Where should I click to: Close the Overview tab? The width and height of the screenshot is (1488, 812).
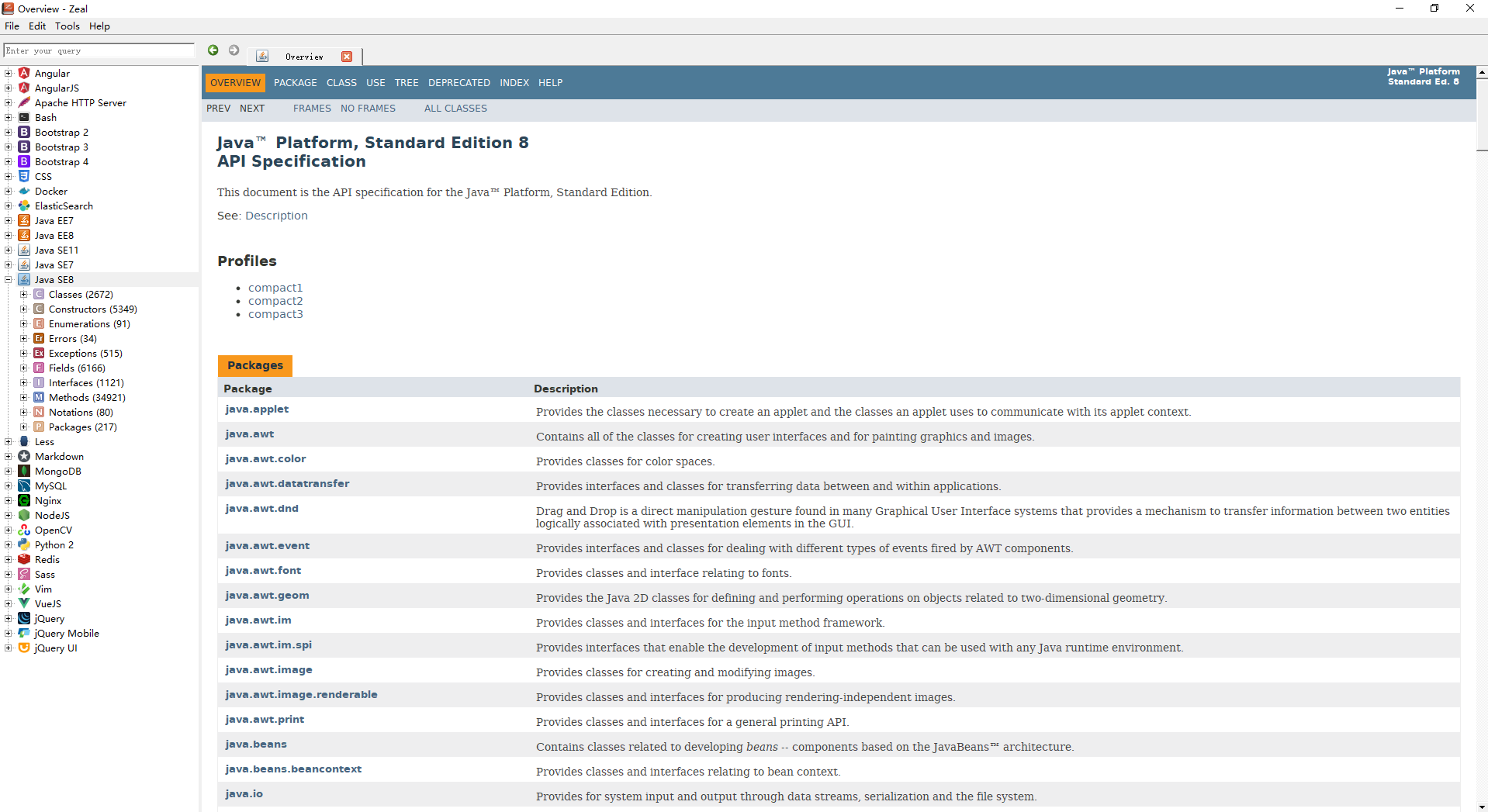(x=347, y=57)
